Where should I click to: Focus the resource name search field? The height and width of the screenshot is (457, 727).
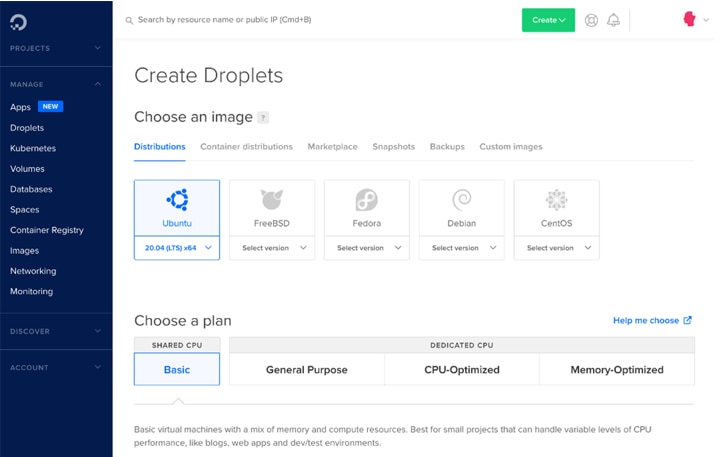pyautogui.click(x=224, y=20)
